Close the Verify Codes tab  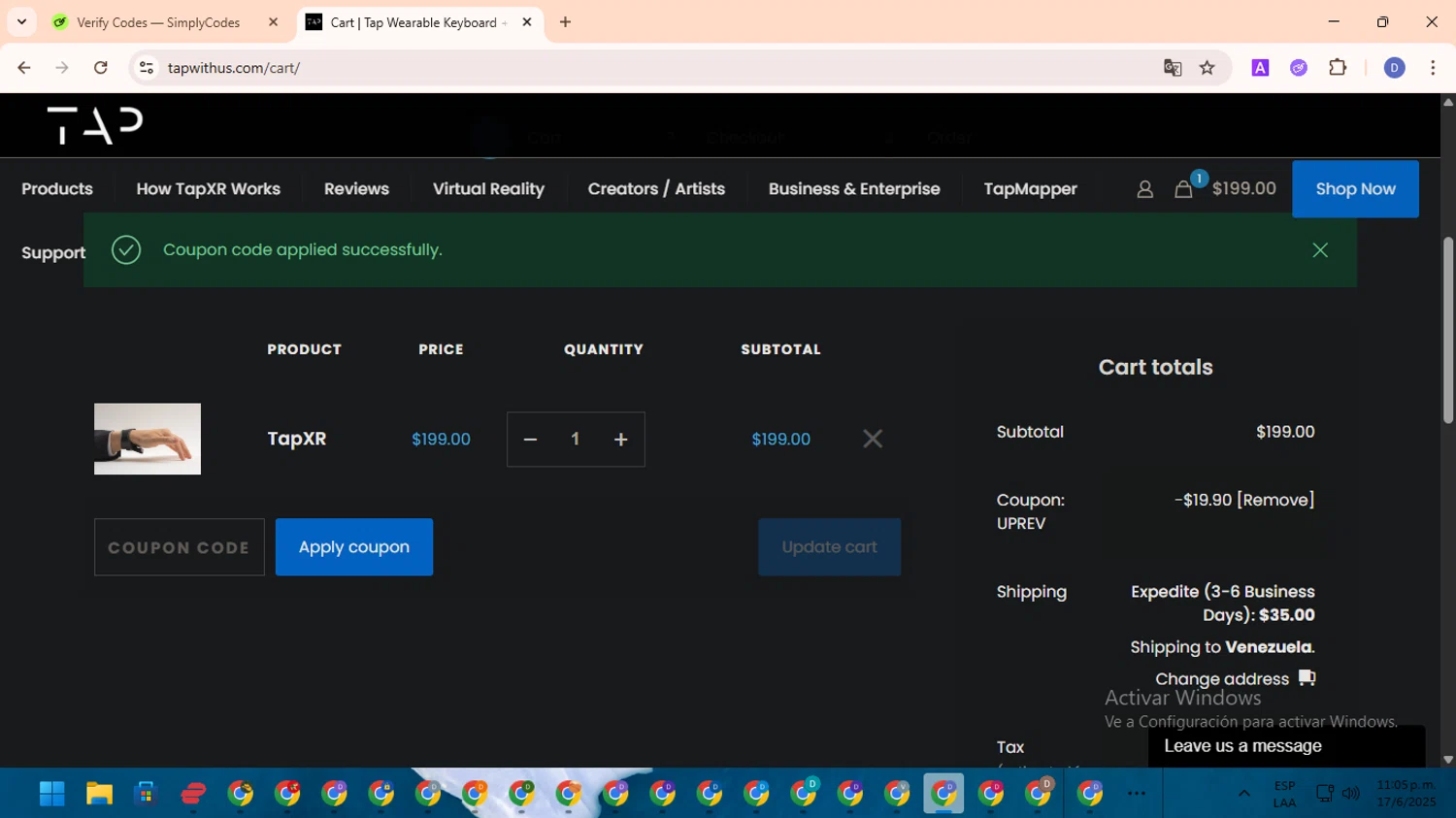point(273,22)
